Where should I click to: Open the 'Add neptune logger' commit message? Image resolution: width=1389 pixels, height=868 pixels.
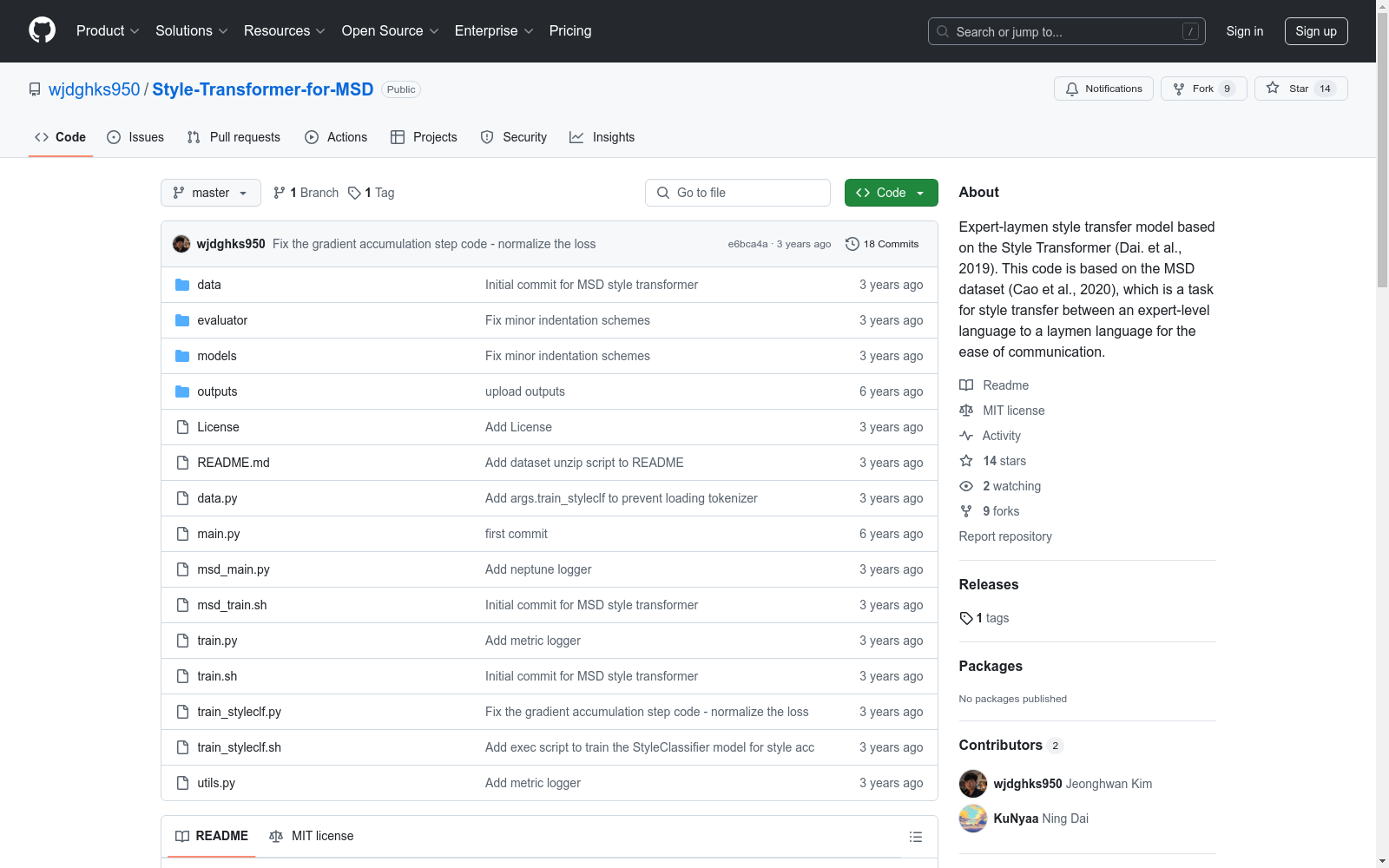point(538,569)
